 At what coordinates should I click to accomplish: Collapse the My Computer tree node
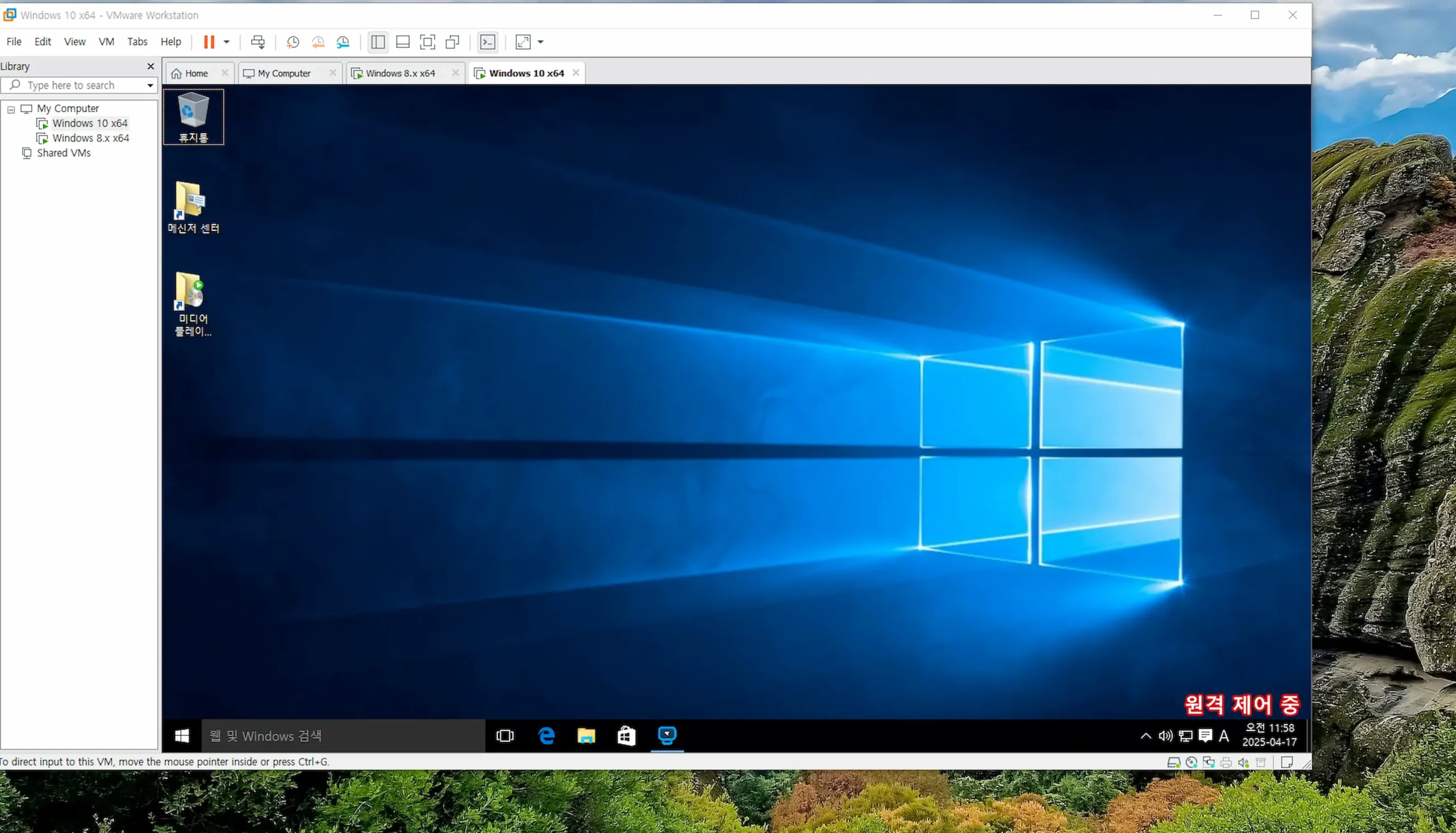point(11,109)
